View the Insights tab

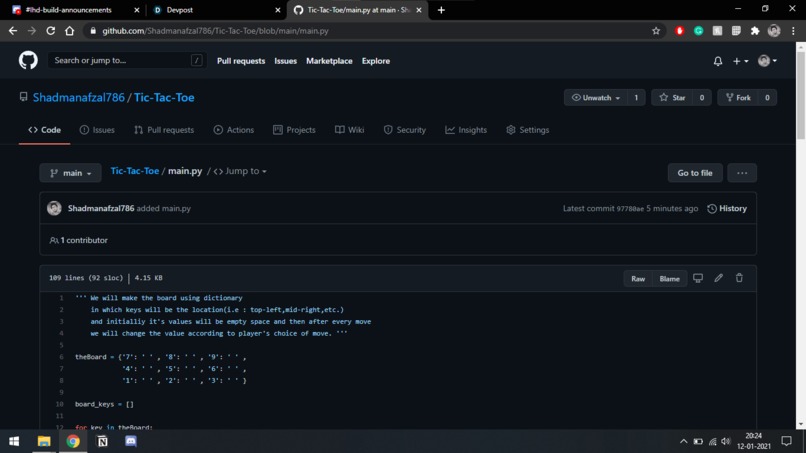tap(466, 130)
